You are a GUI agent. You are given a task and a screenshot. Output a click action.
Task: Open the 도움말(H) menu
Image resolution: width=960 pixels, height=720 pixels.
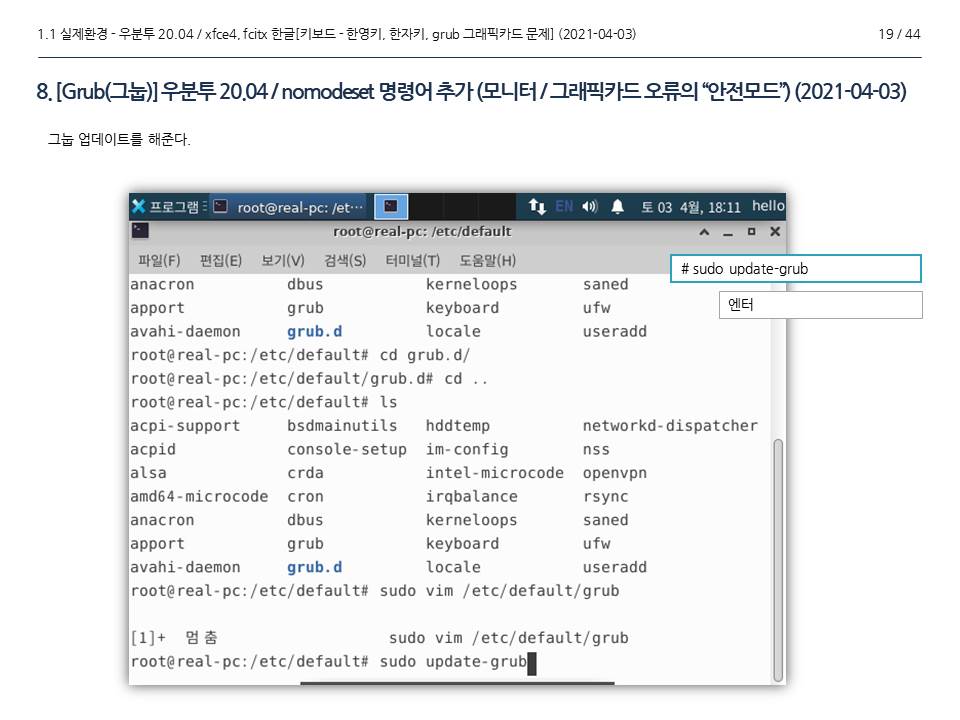[x=488, y=260]
